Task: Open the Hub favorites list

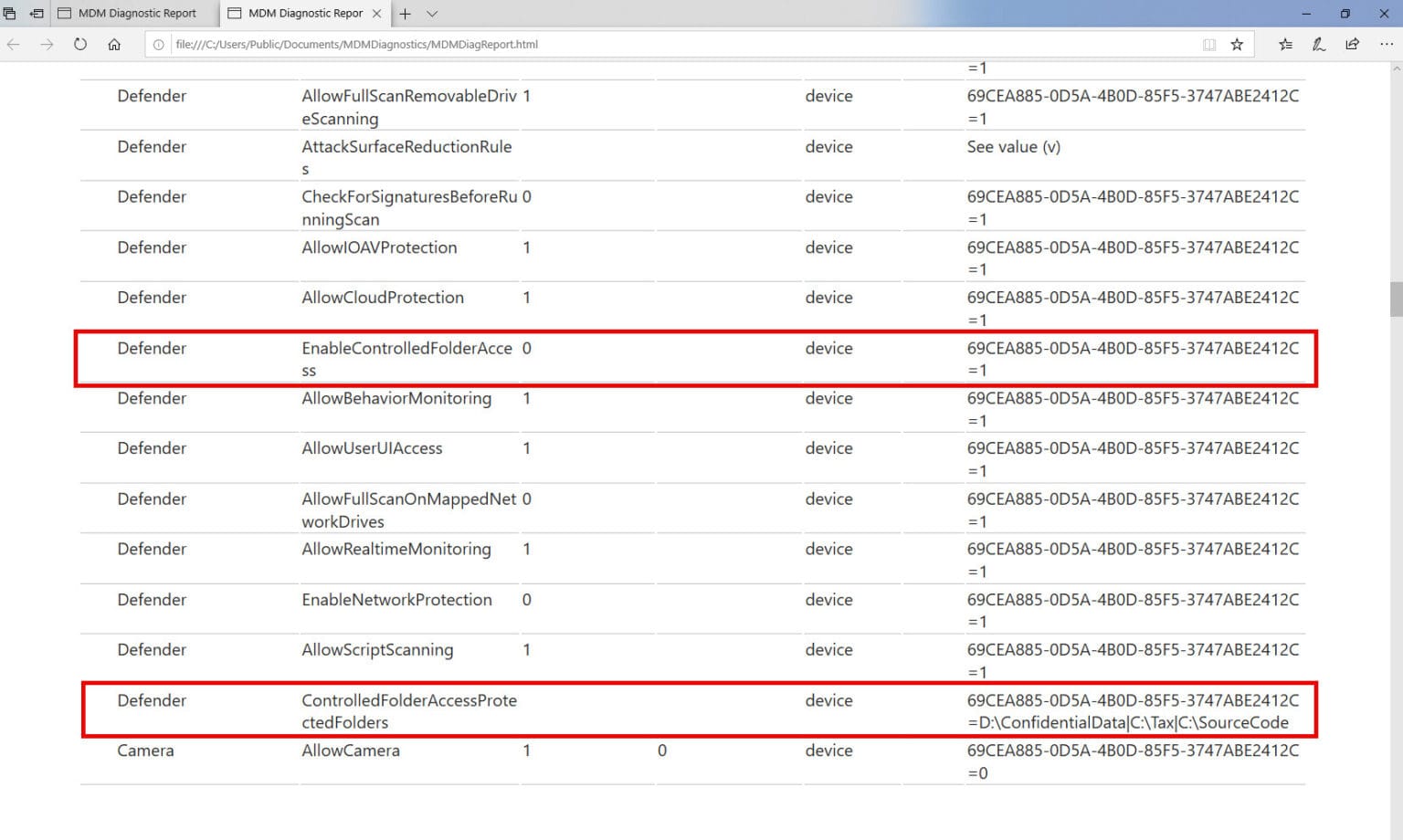Action: click(x=1286, y=44)
